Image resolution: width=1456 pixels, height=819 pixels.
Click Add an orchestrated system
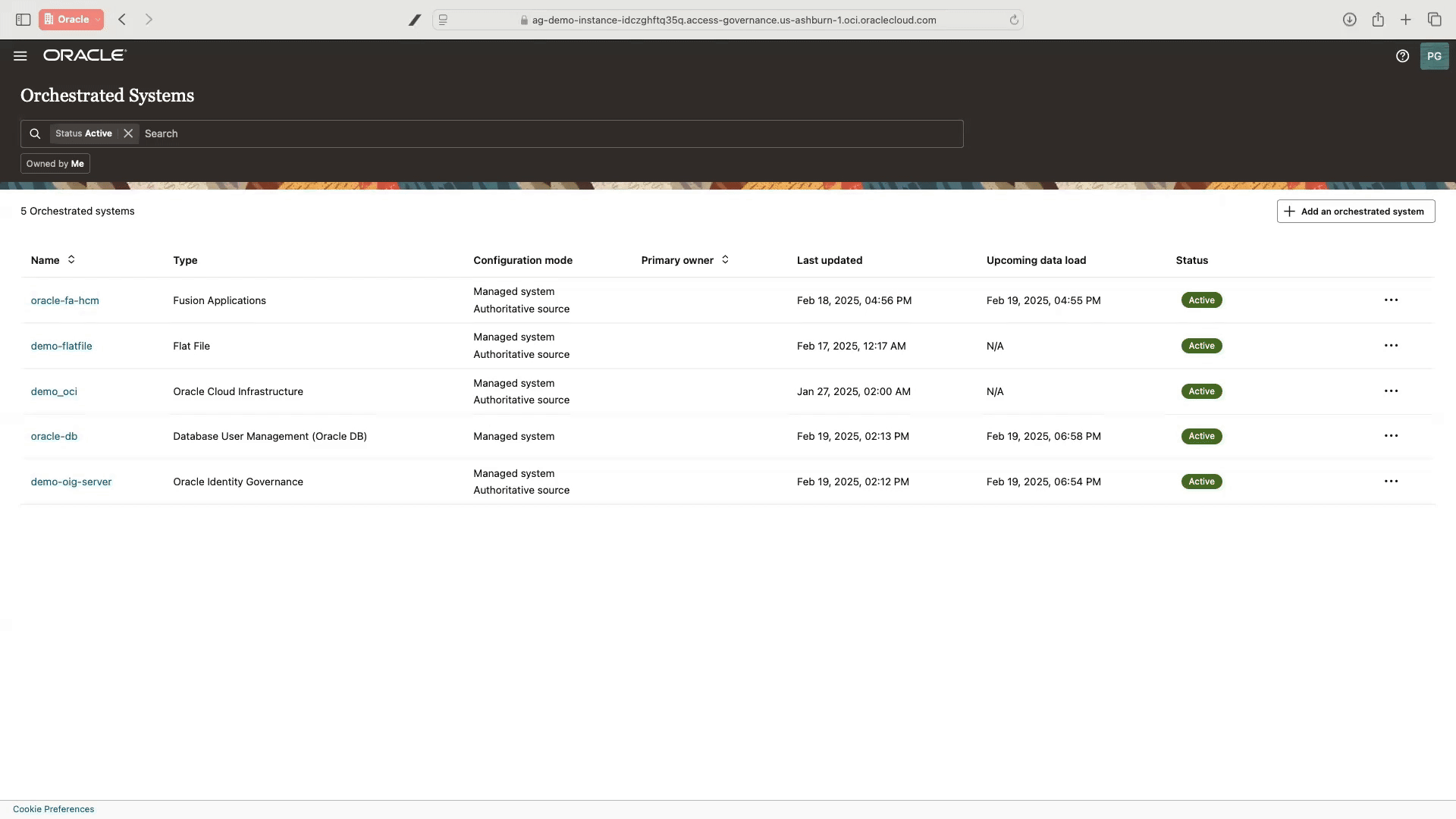1355,211
